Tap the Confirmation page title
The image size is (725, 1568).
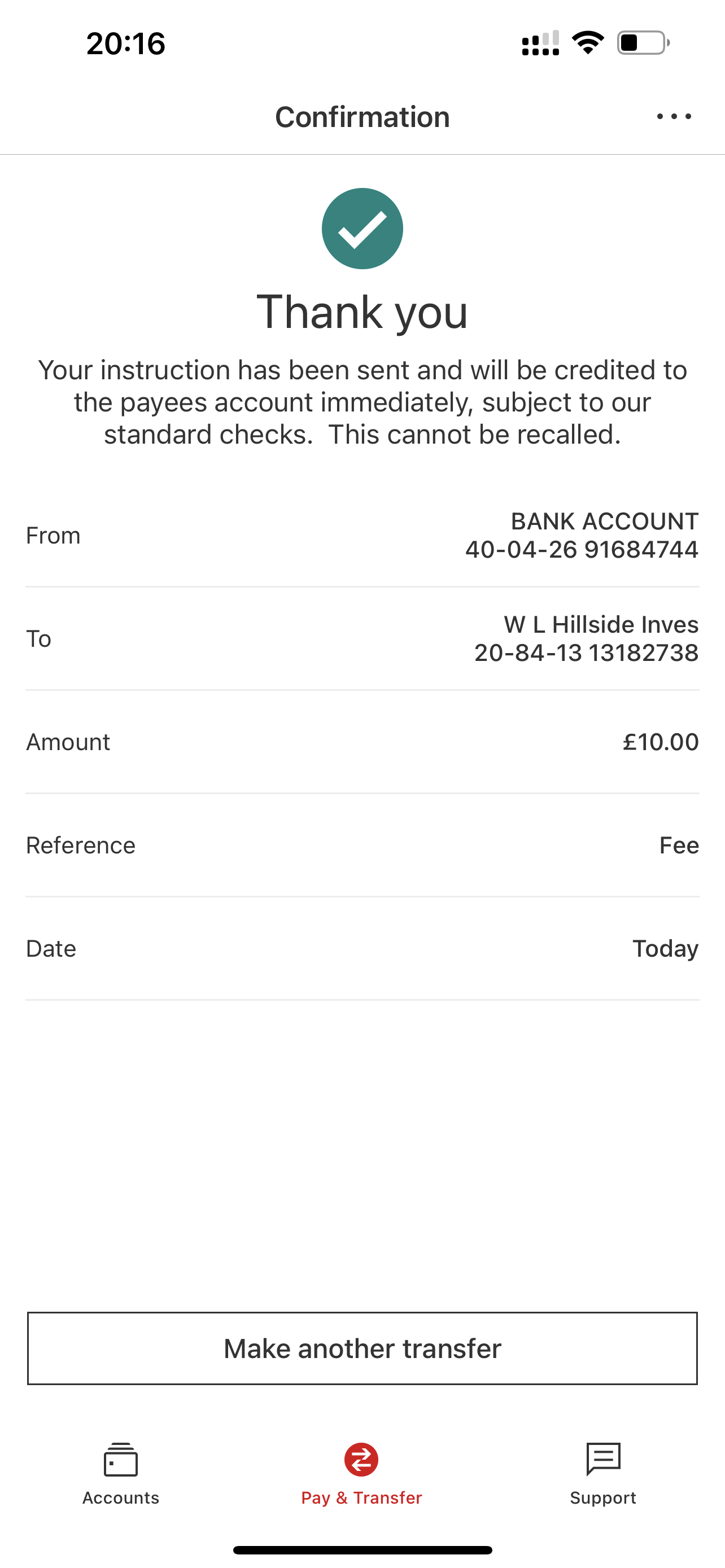click(362, 117)
